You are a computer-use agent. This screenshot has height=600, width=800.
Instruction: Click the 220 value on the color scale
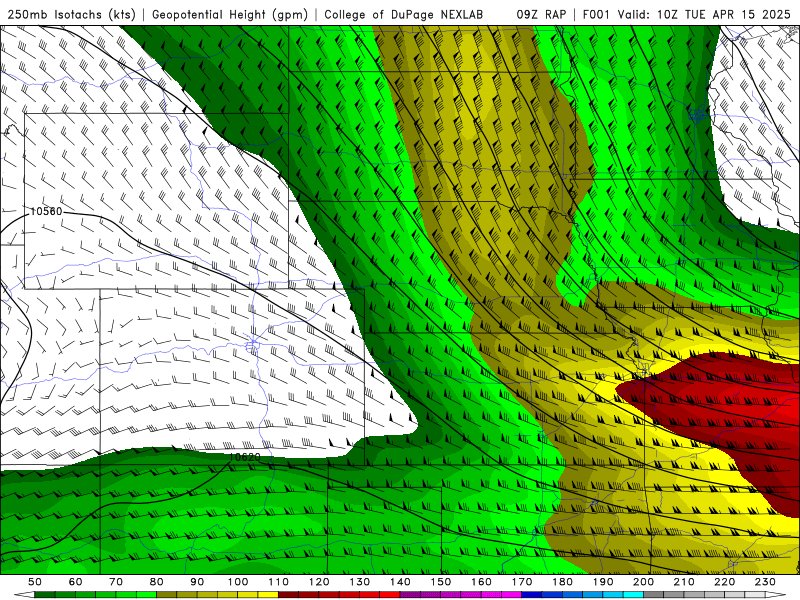[x=724, y=582]
